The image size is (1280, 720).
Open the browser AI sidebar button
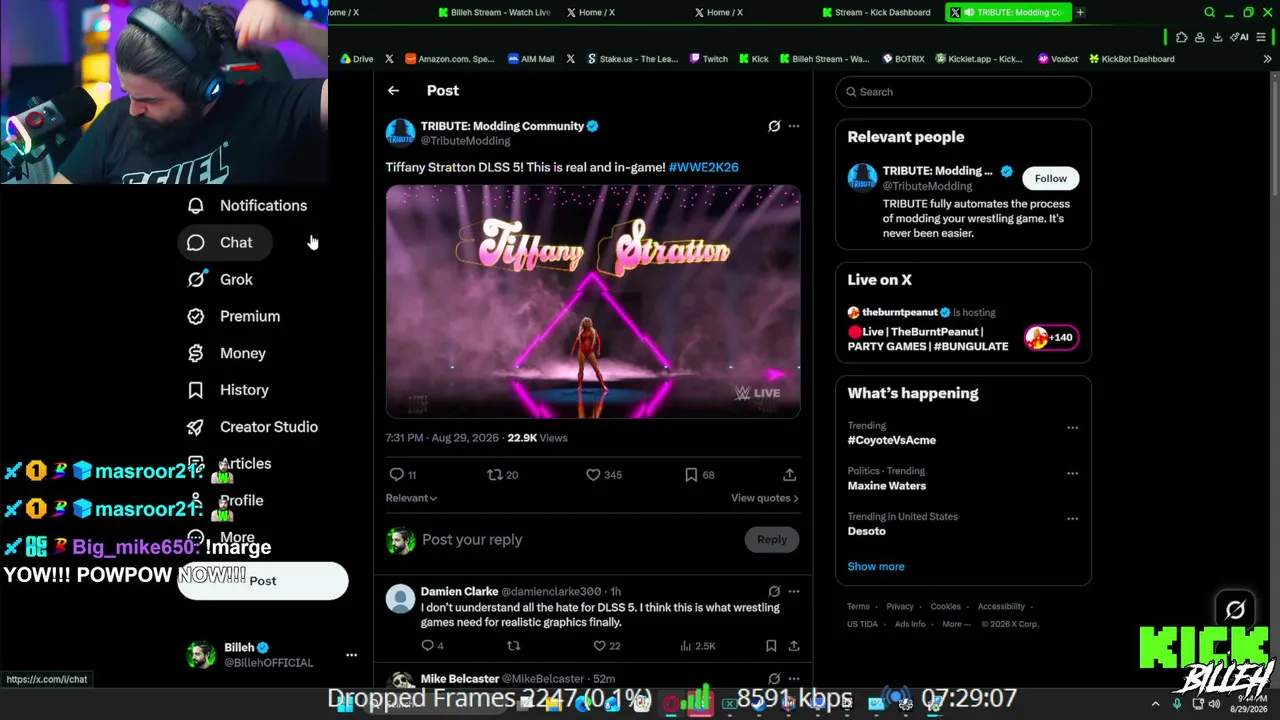click(1239, 37)
